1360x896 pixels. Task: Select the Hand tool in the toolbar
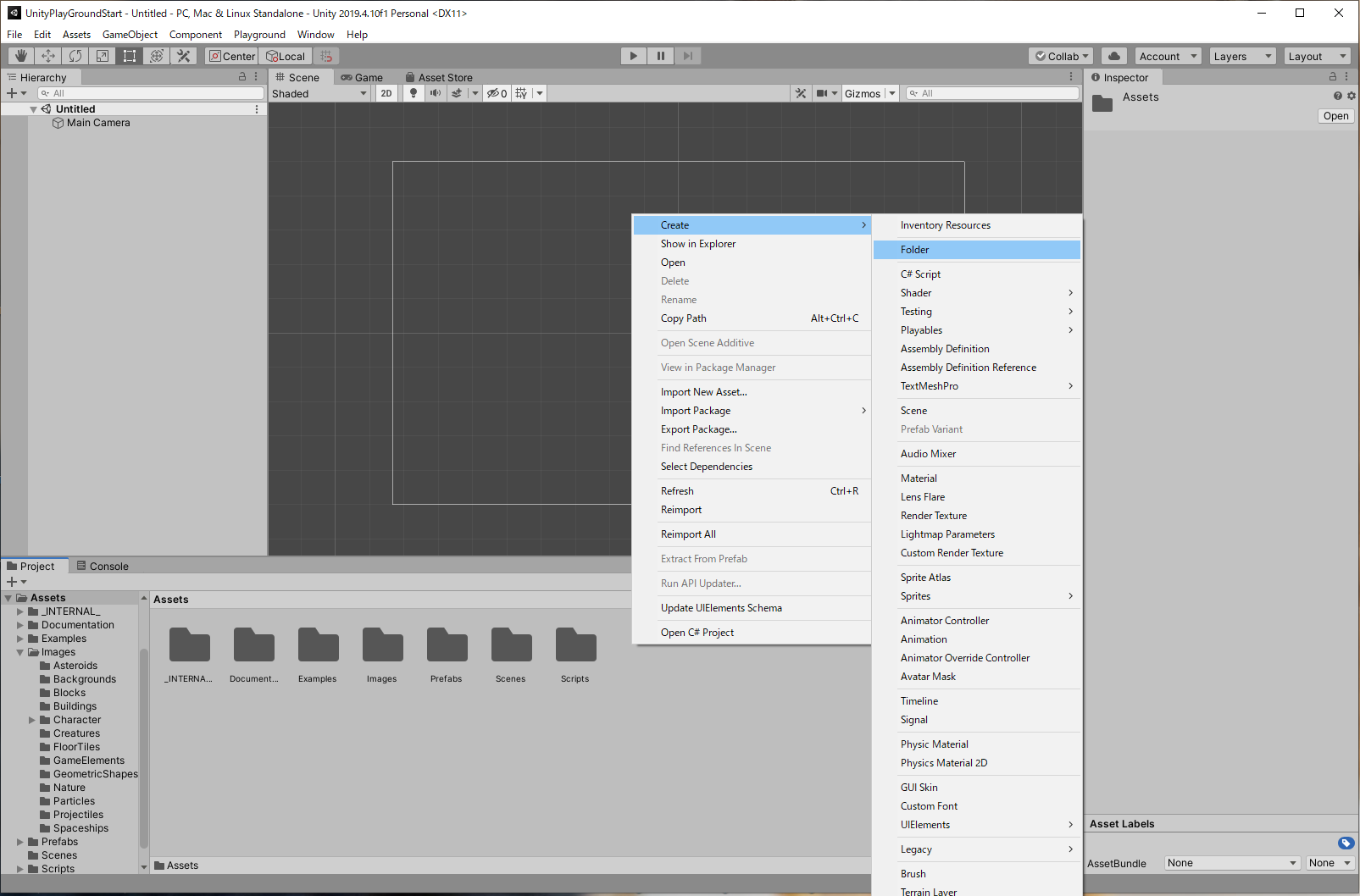click(x=21, y=56)
